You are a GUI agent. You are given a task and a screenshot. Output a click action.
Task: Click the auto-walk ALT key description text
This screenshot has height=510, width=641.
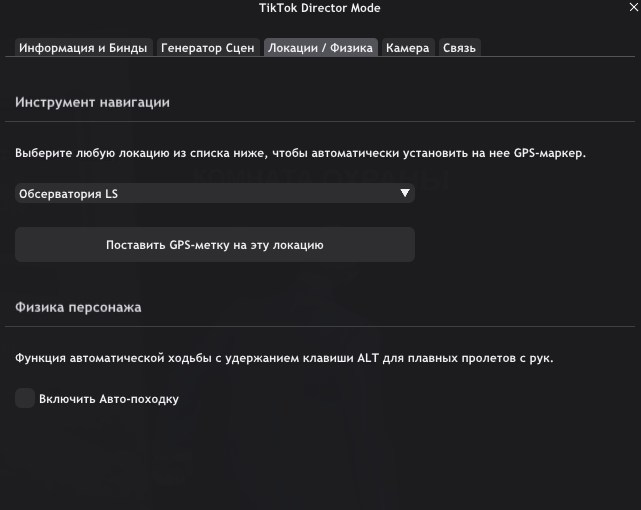pos(284,358)
